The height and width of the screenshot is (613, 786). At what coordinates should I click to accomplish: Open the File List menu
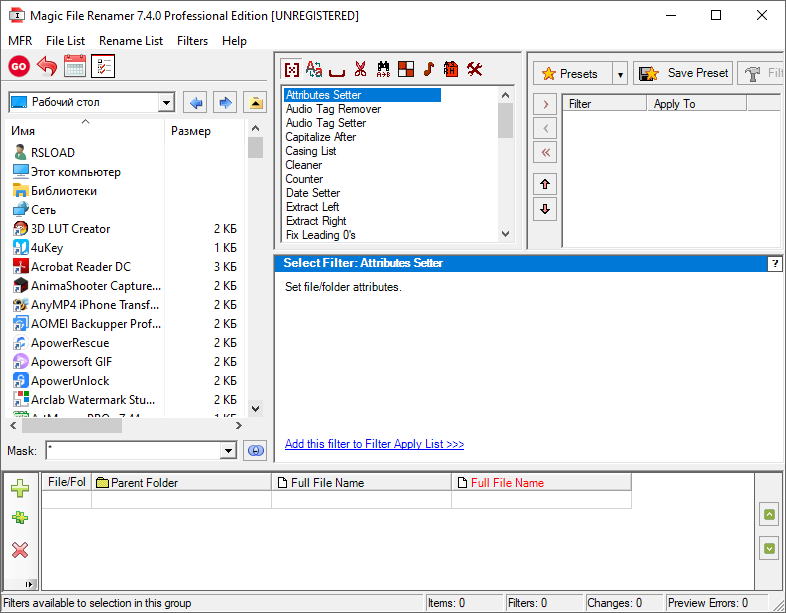coord(65,41)
